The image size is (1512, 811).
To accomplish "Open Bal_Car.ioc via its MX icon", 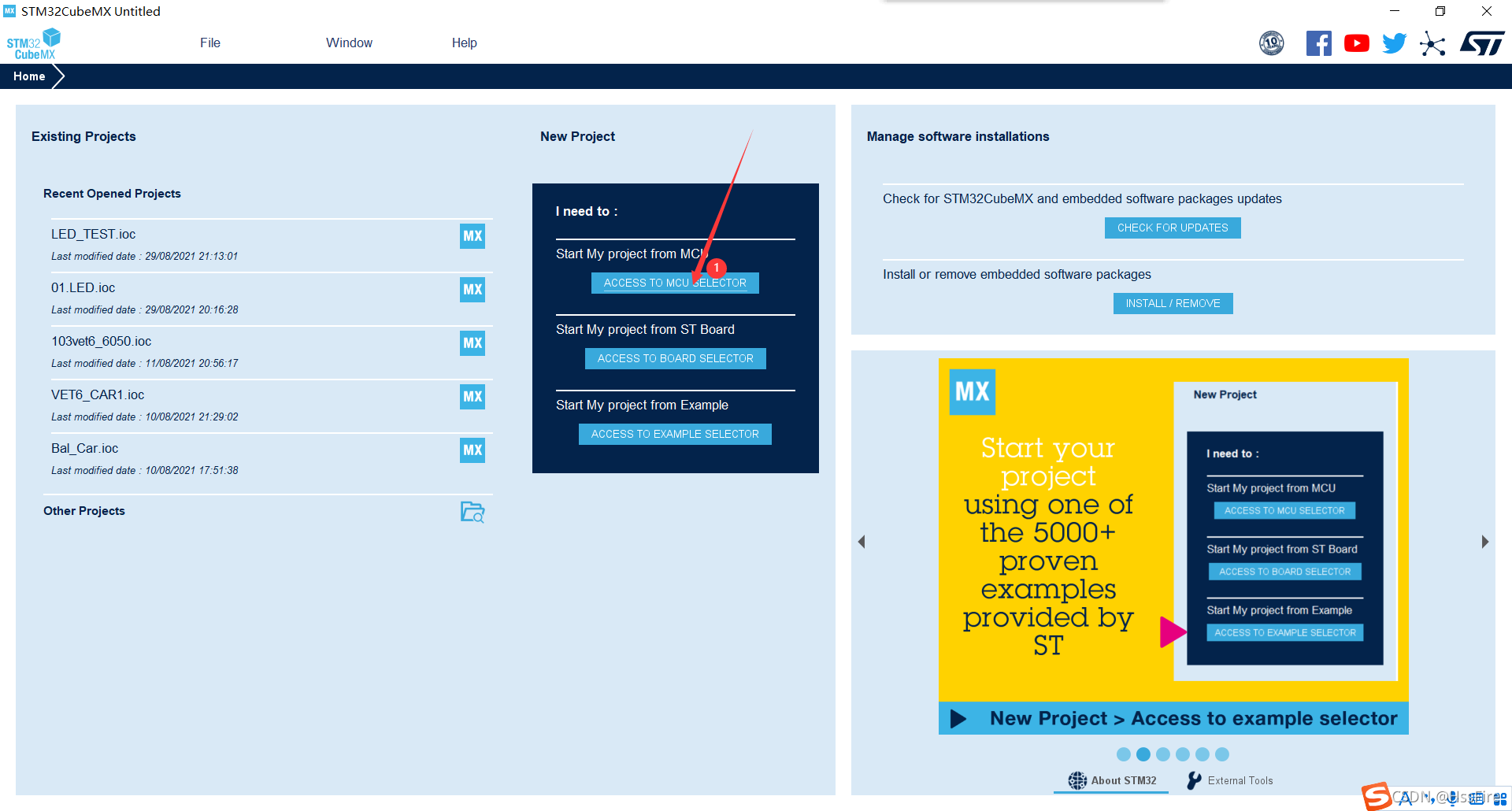I will (472, 450).
